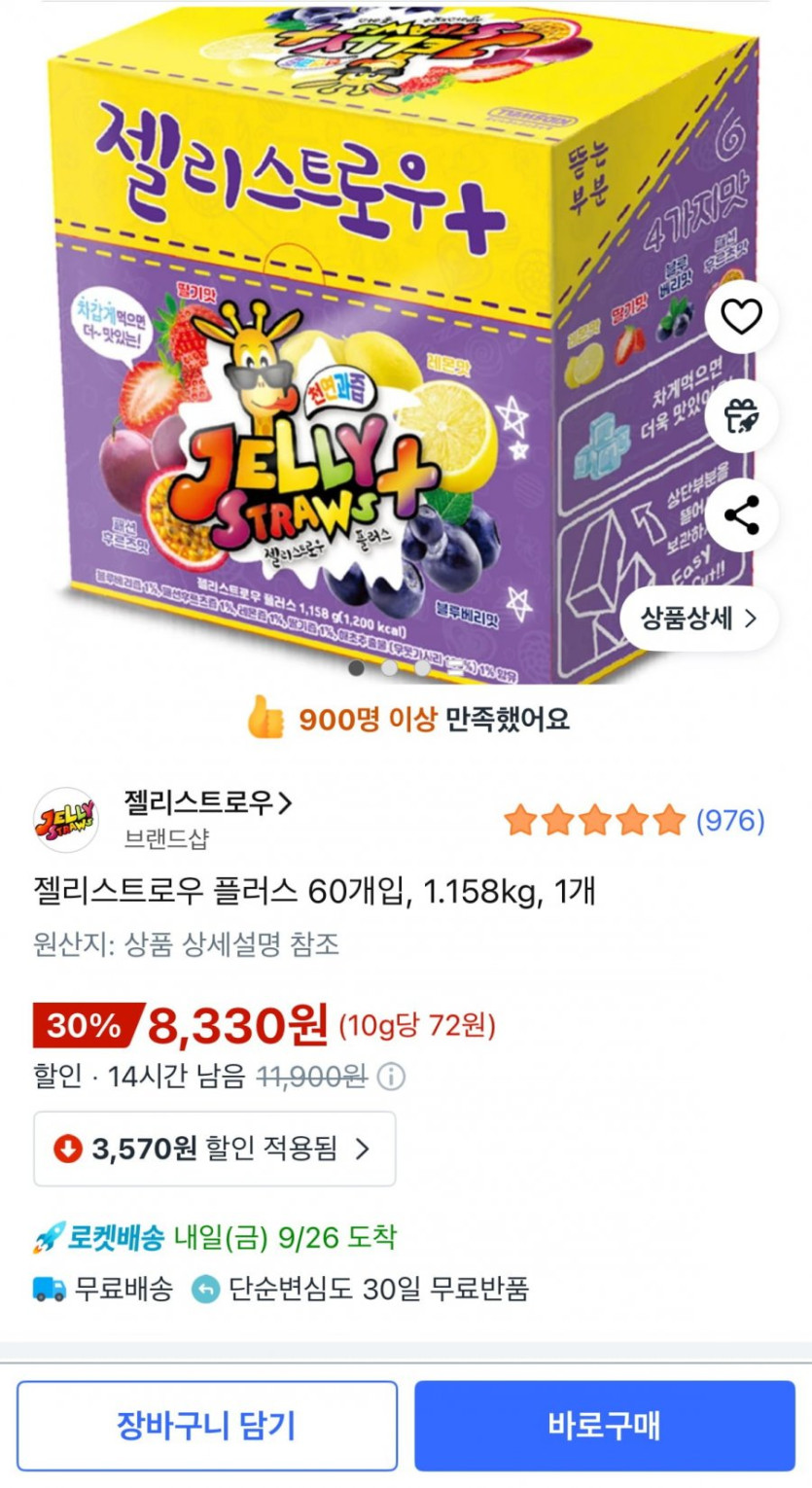This screenshot has height=1488, width=812.
Task: Click the Jelly Straws brand logo
Action: tap(65, 820)
